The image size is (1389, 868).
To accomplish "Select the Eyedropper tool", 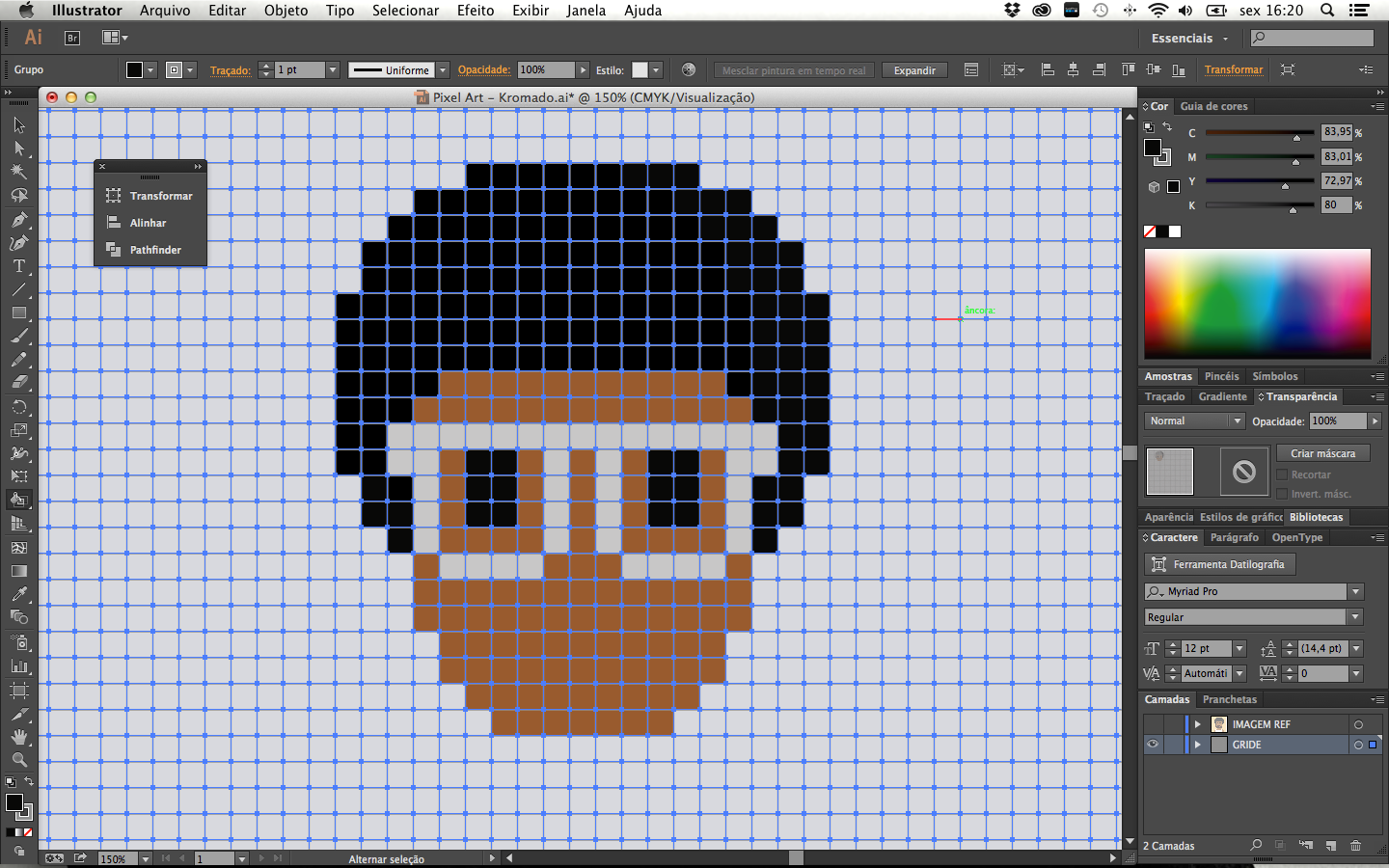I will click(x=19, y=594).
